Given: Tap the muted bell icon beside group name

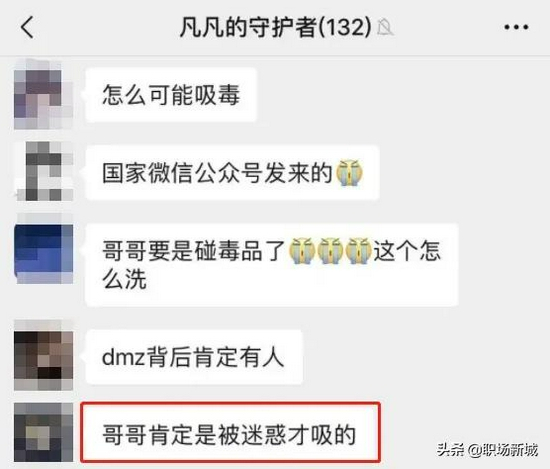Looking at the screenshot, I should [385, 27].
